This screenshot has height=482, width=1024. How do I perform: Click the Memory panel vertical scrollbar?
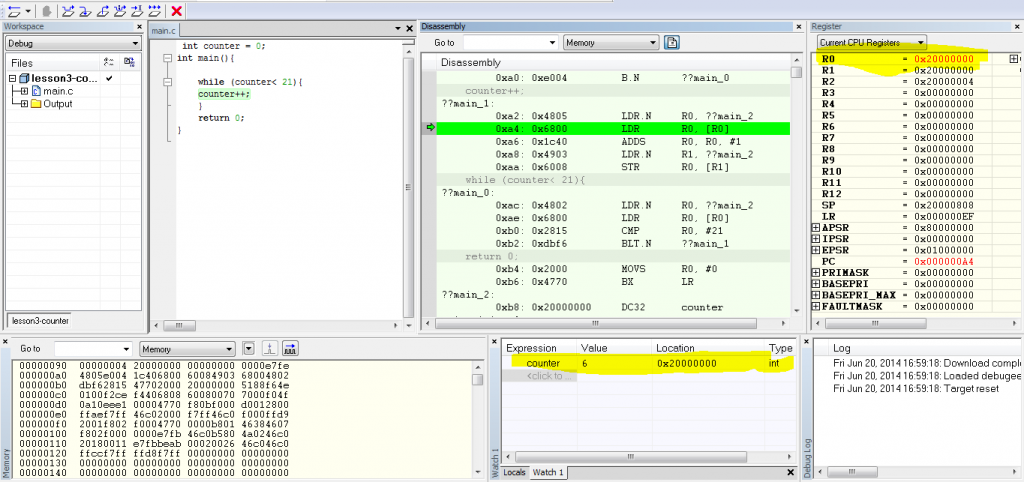[478, 420]
